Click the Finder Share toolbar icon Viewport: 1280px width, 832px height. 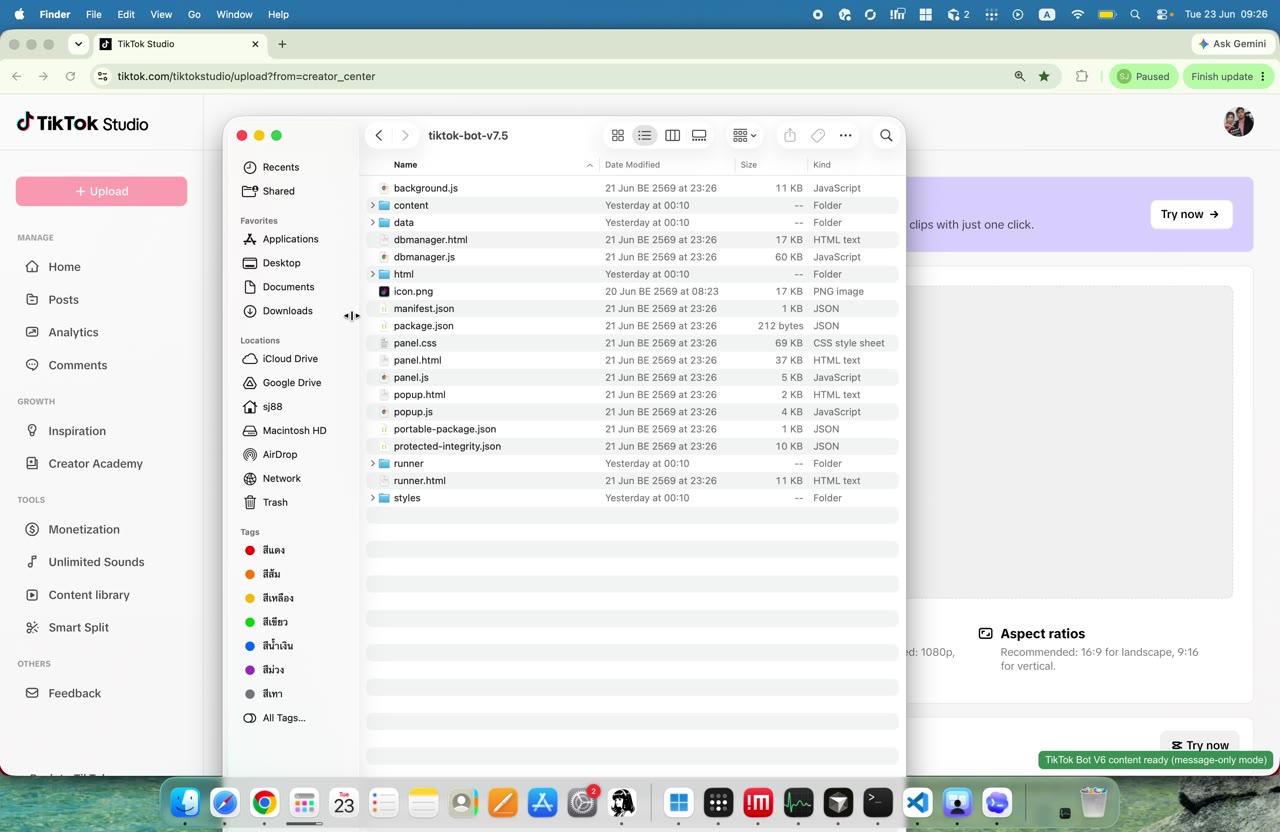click(790, 136)
